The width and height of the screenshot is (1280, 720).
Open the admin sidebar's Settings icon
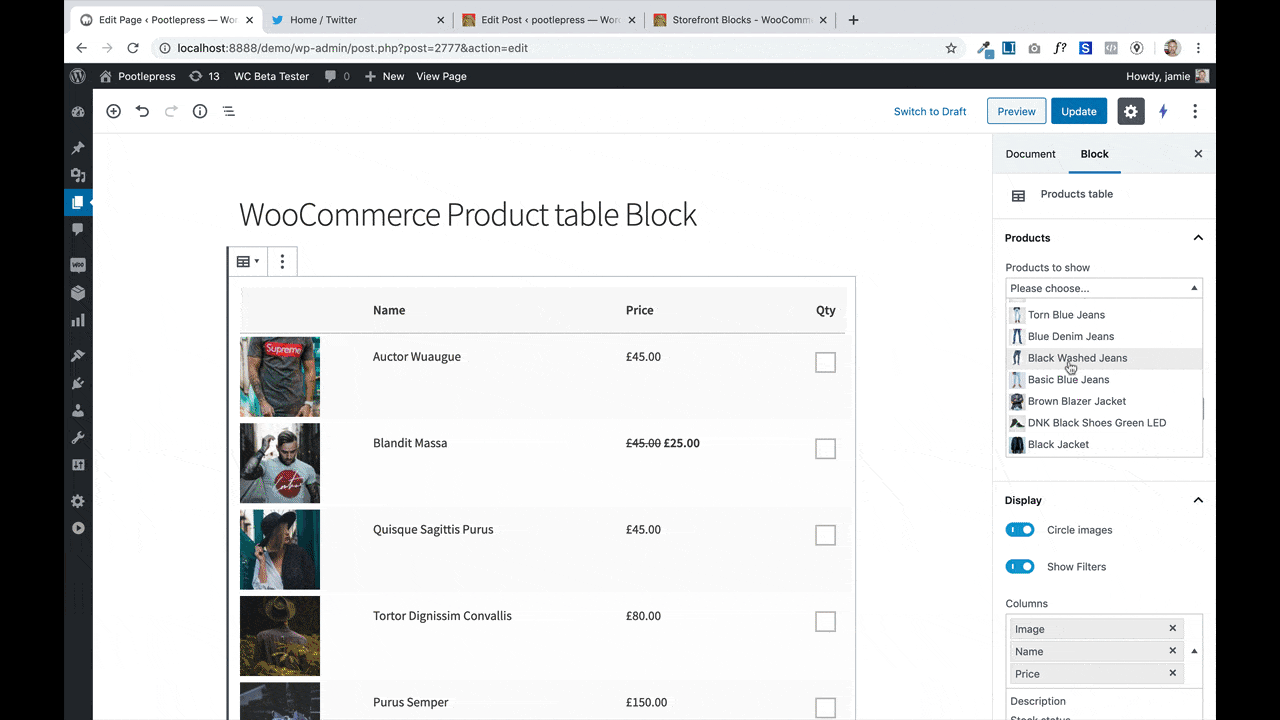click(x=78, y=501)
